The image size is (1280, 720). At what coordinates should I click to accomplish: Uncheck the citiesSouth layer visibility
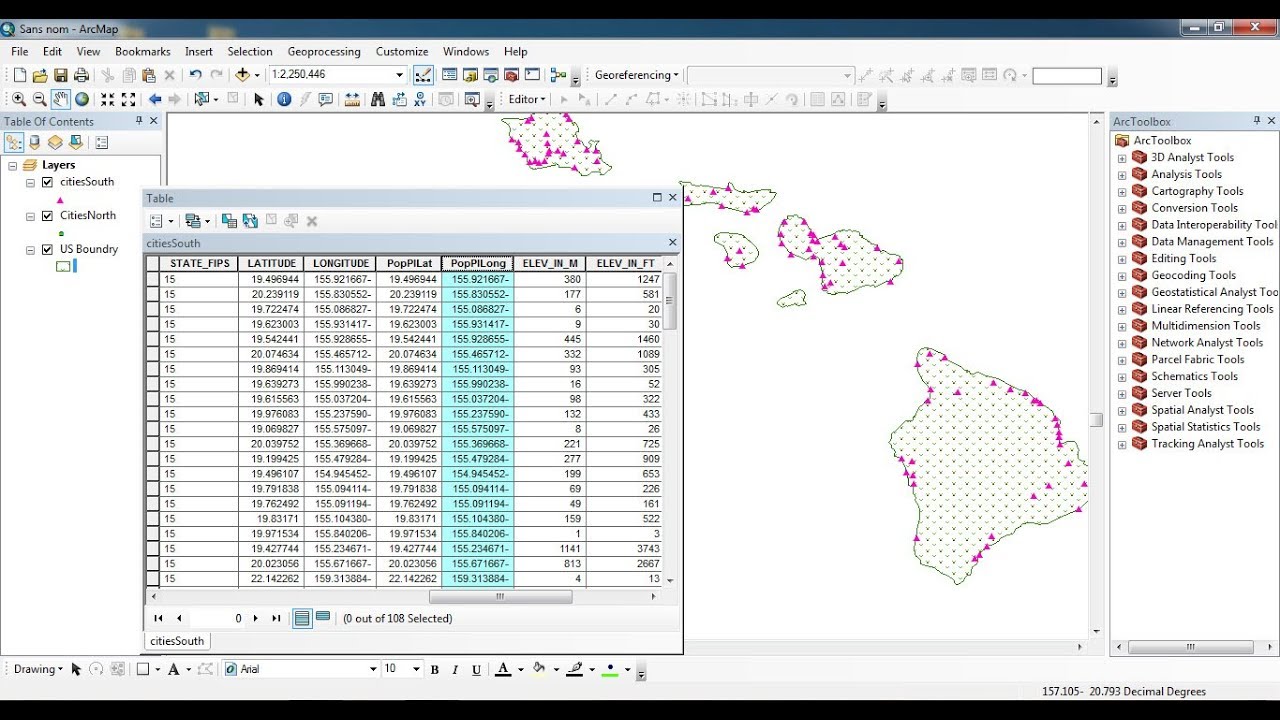(47, 182)
